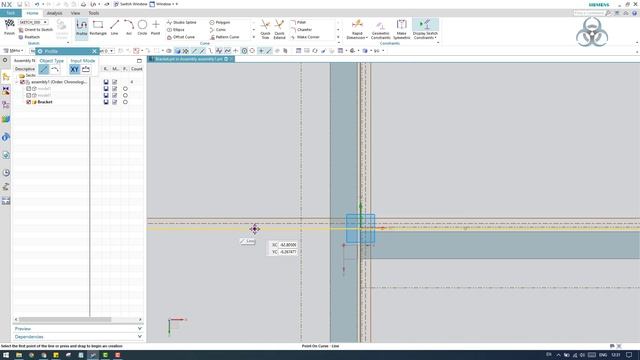
Task: Switch to the View tab
Action: [x=76, y=13]
